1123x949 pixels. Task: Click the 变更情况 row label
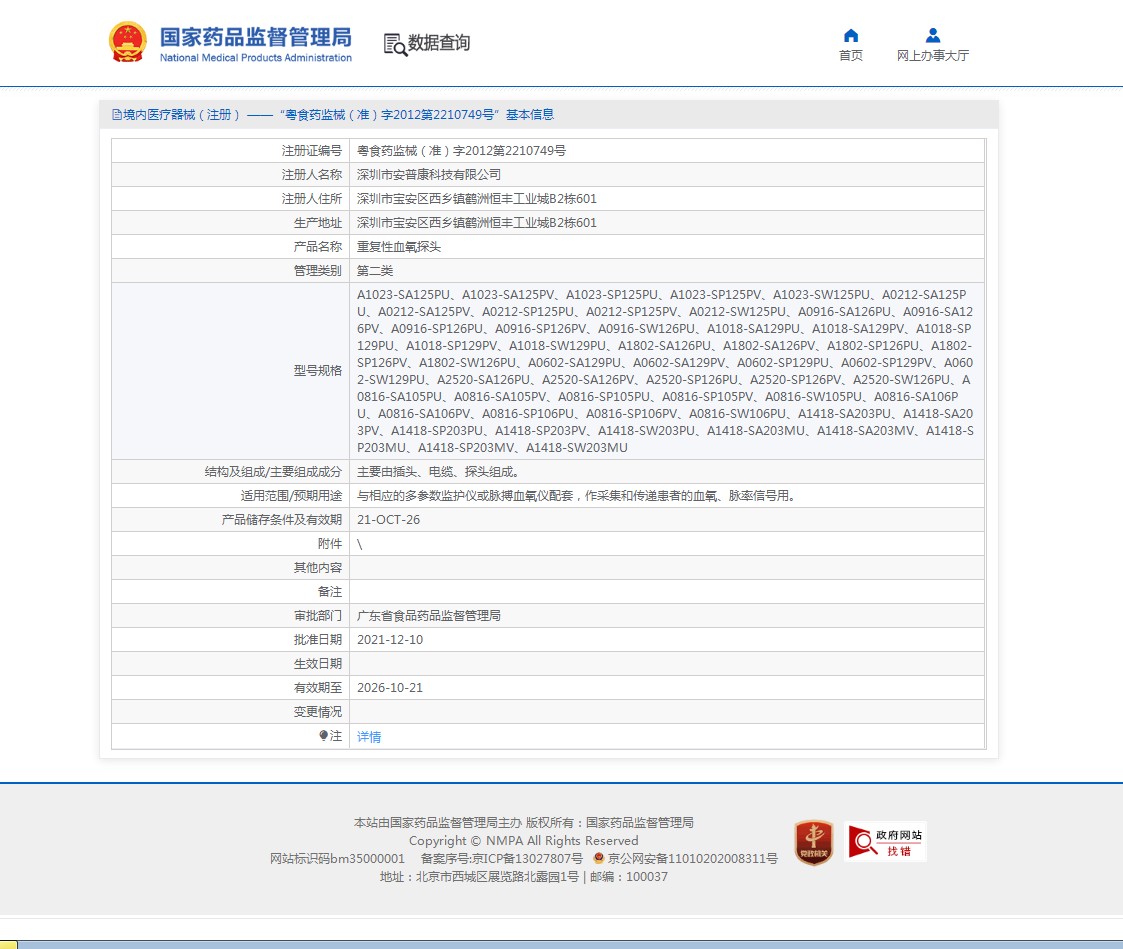(317, 712)
